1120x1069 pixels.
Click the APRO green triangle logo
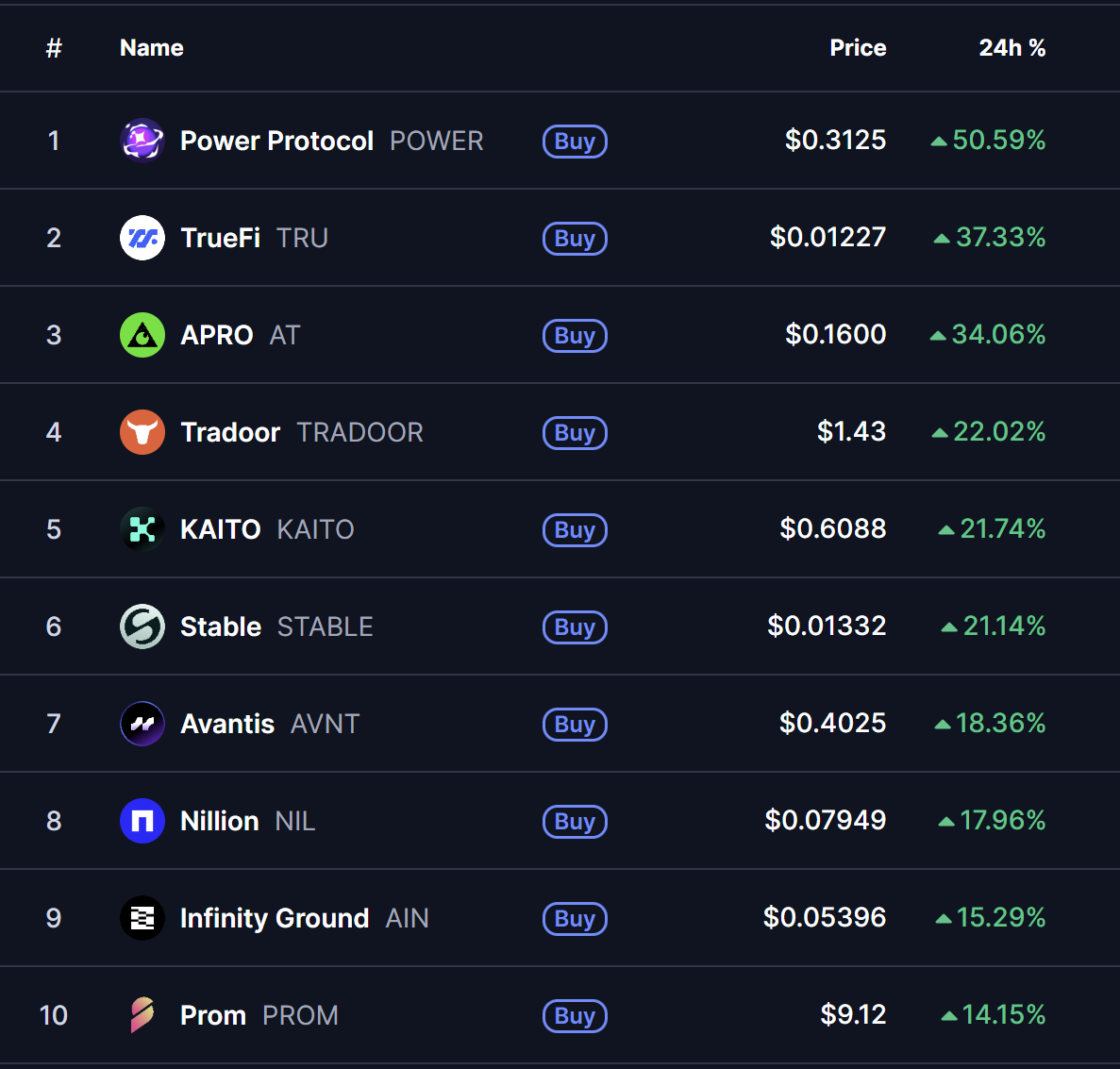[x=142, y=335]
